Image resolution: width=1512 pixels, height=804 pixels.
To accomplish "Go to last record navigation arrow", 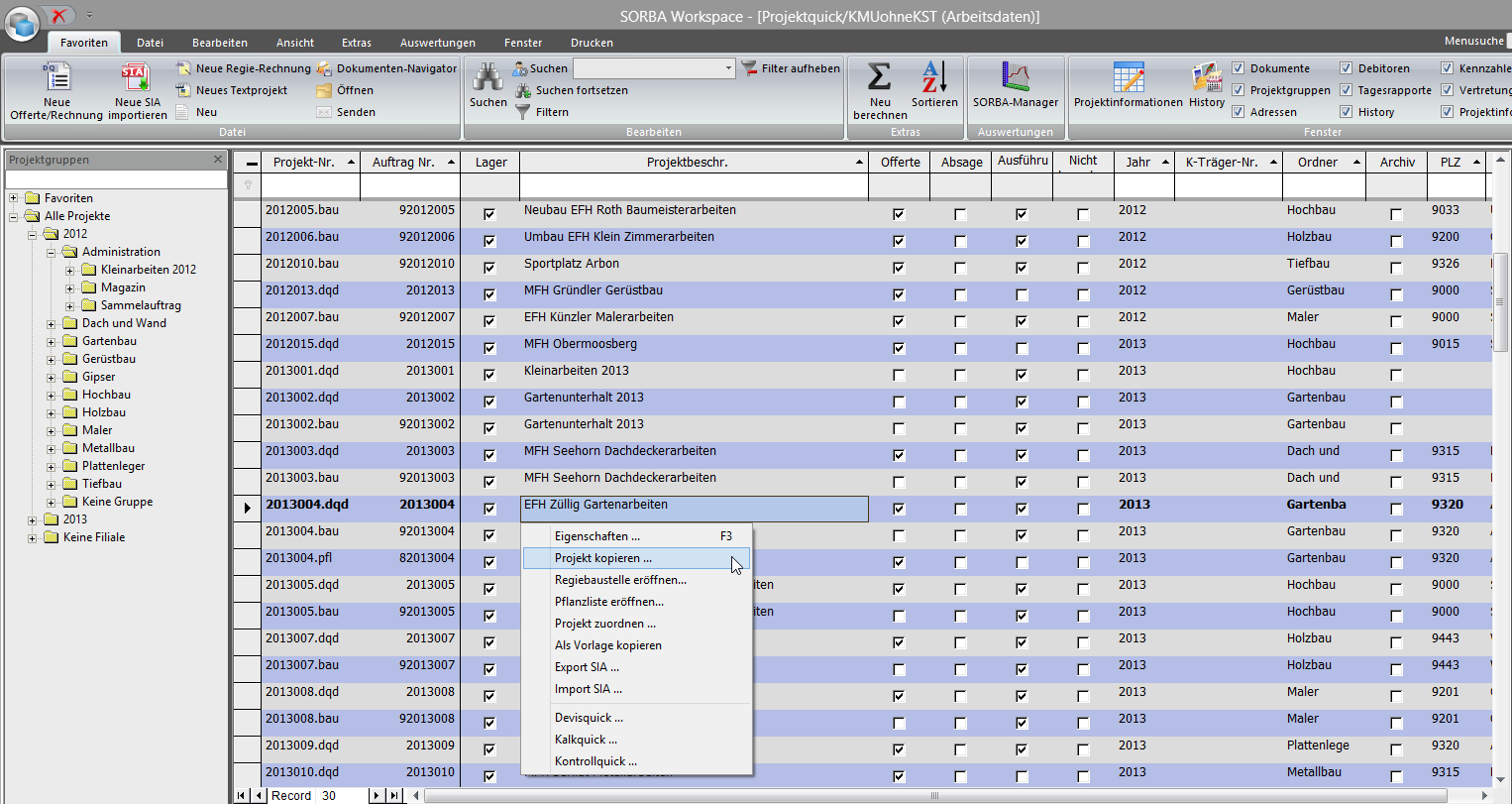I will (394, 795).
